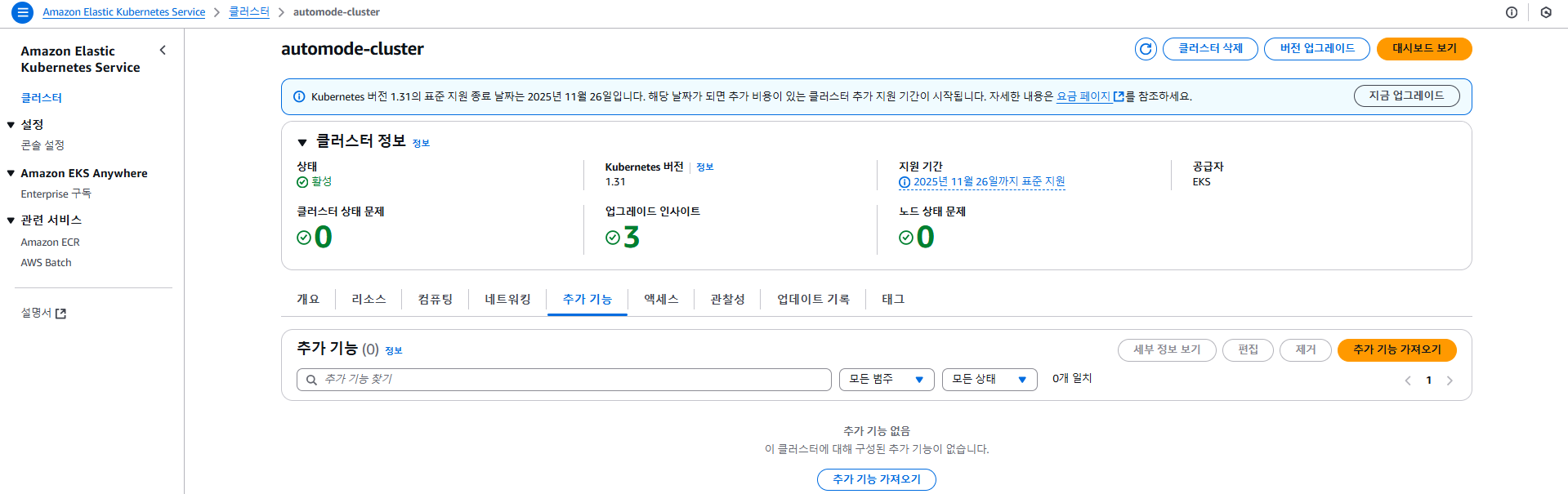This screenshot has width=1568, height=494.
Task: Click the 업그레이드 인사이트 count 3
Action: point(632,238)
